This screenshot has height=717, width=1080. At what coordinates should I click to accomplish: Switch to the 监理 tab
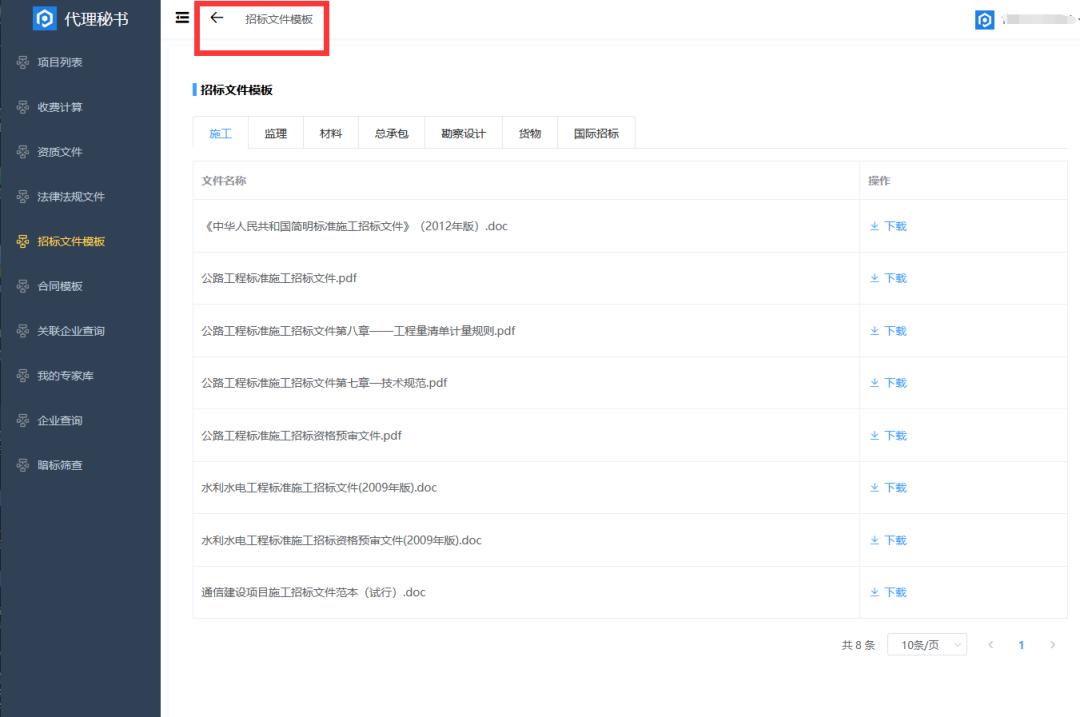(x=275, y=131)
